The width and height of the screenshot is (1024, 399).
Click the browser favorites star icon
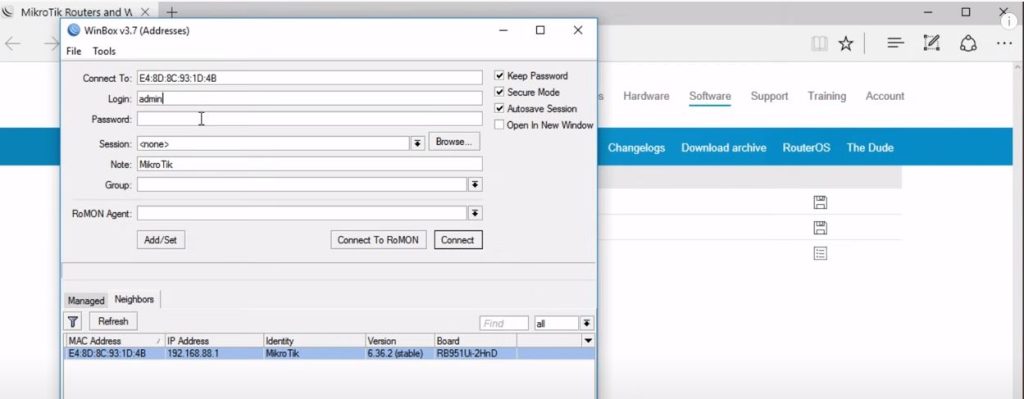tap(846, 44)
